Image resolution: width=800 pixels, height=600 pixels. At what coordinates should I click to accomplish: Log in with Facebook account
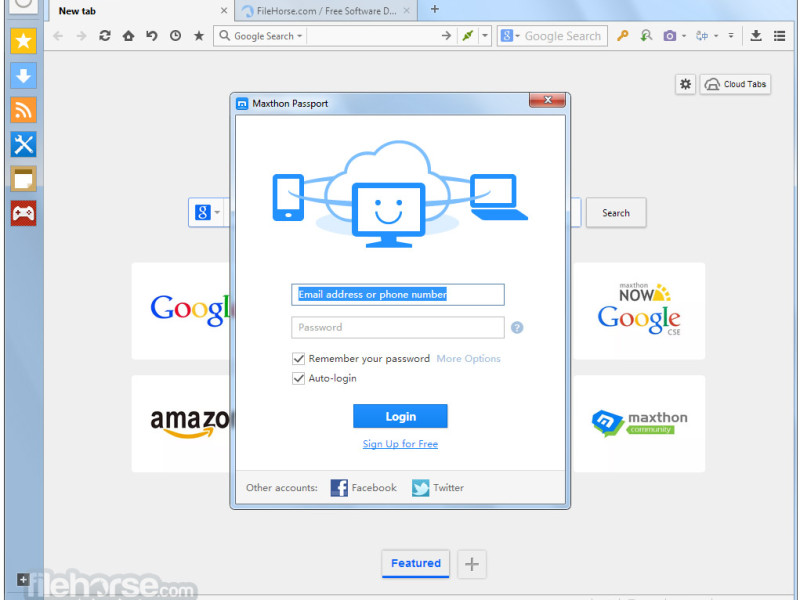coord(363,488)
